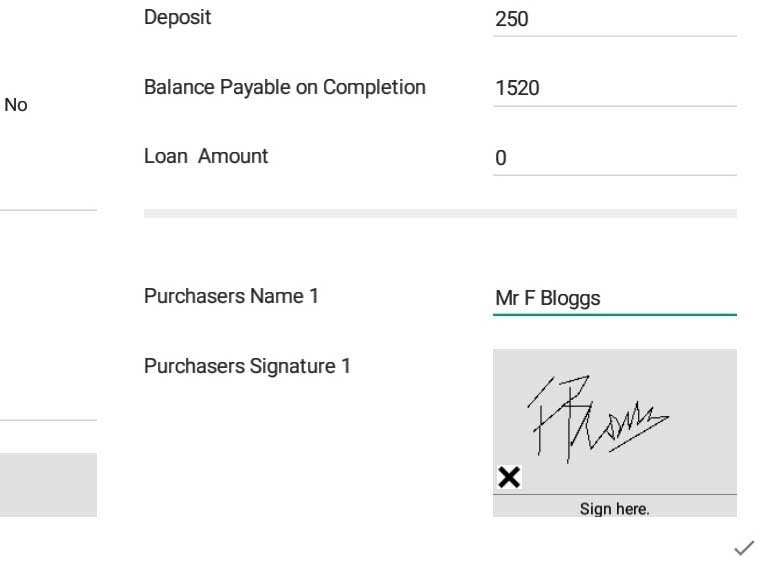Click the 'Purchasers Name 1' label

point(231,296)
